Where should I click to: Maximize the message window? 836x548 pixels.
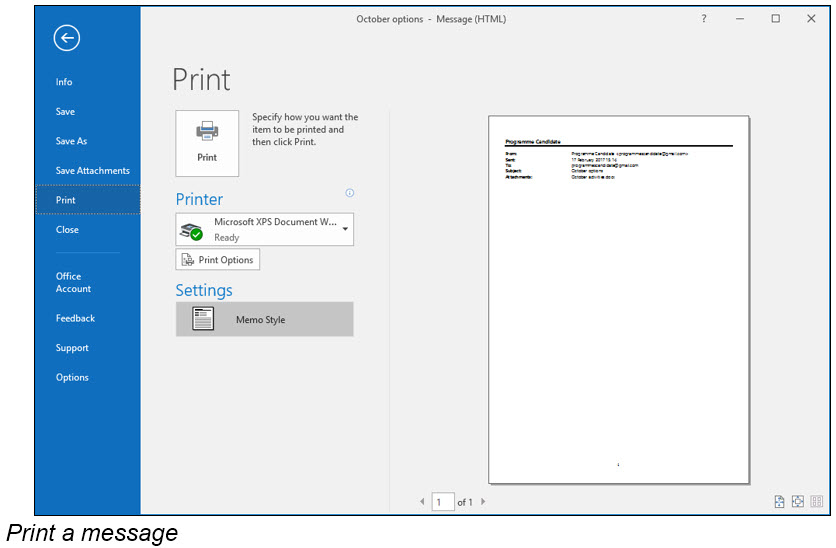pos(775,19)
